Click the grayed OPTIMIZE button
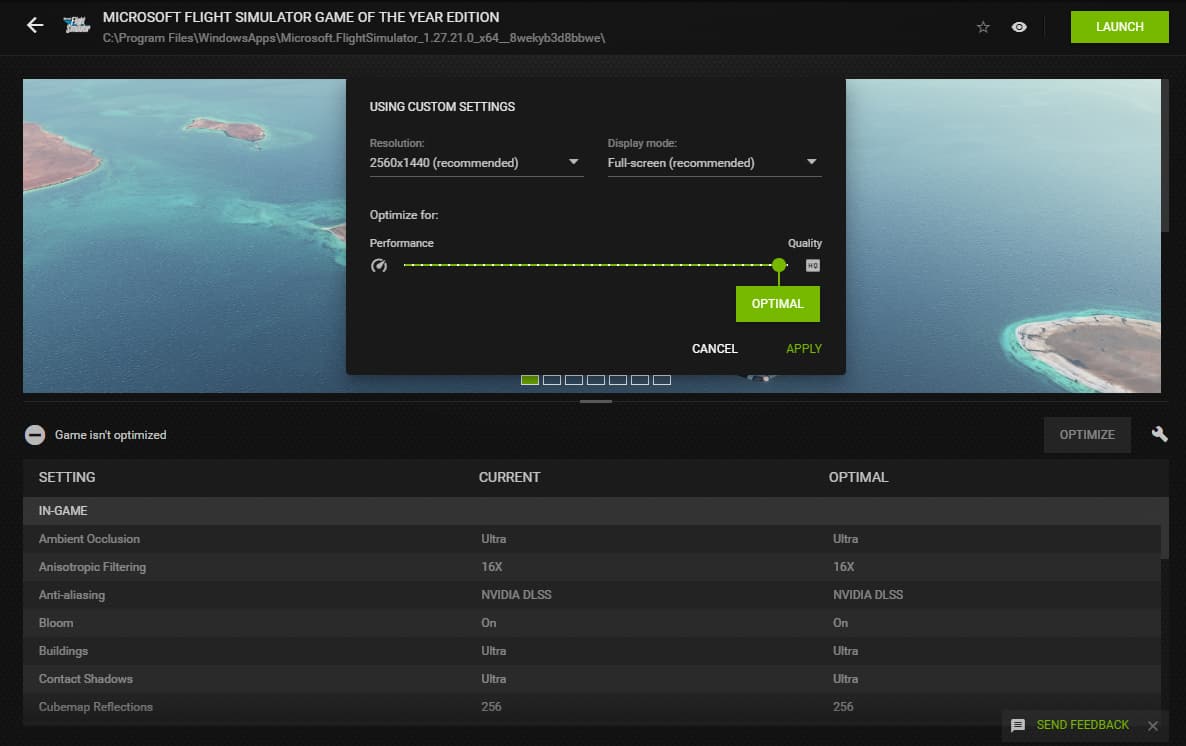Viewport: 1186px width, 746px height. coord(1087,435)
